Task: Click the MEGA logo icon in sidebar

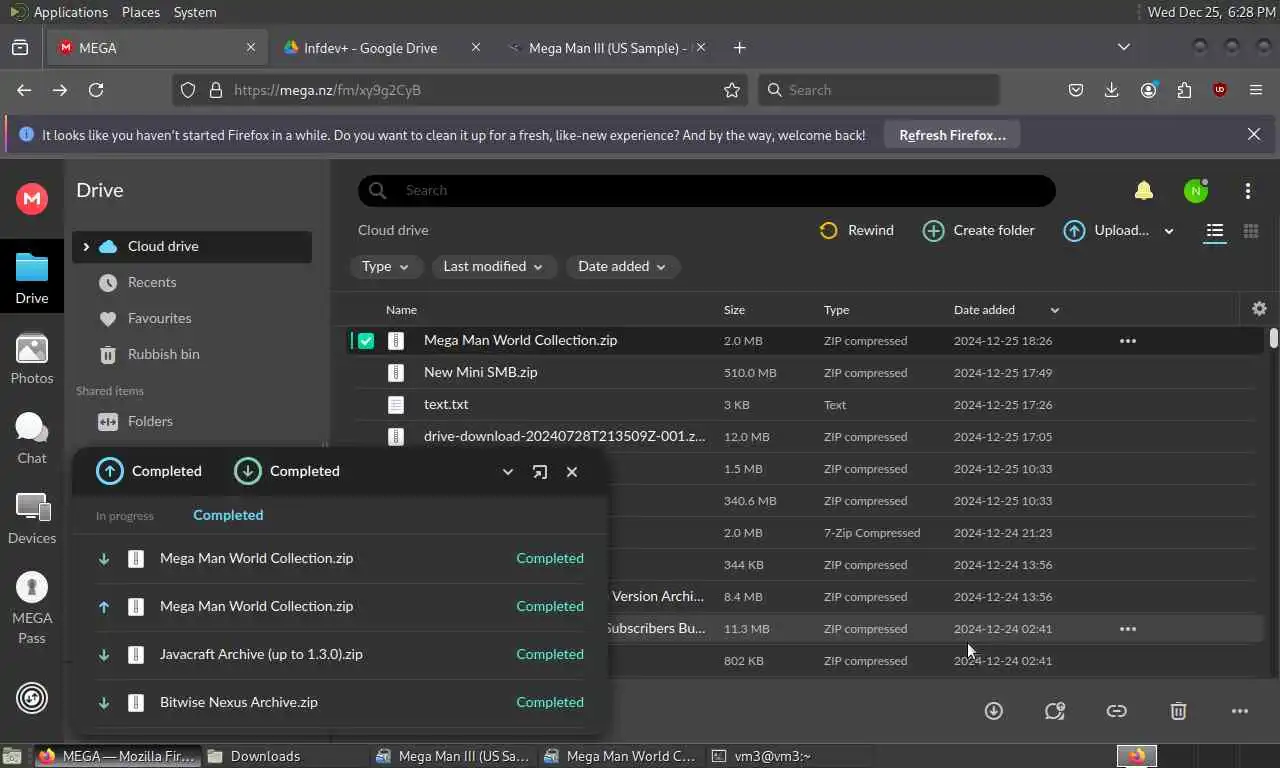Action: click(32, 198)
